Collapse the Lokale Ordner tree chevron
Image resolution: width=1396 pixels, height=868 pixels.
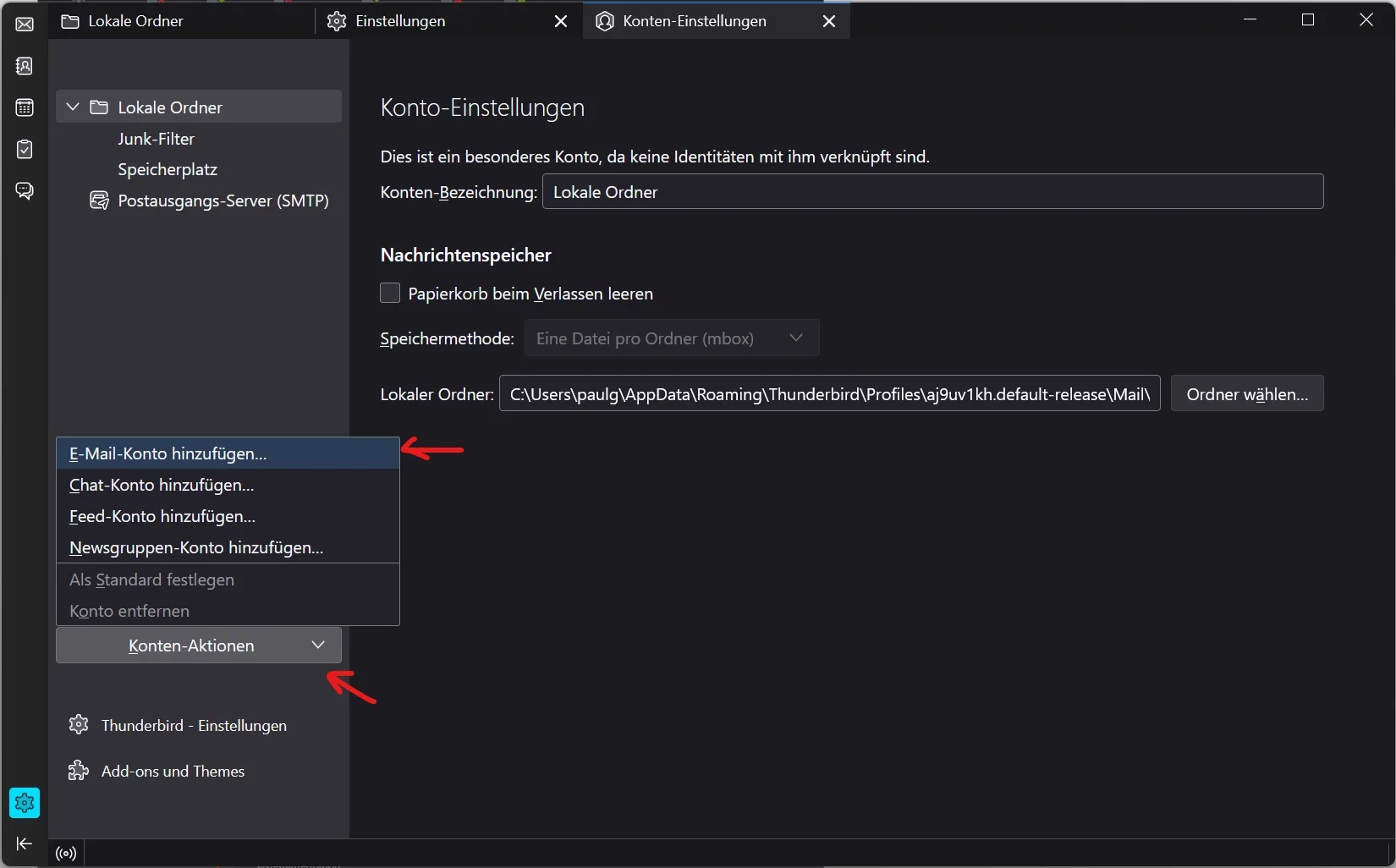coord(73,107)
